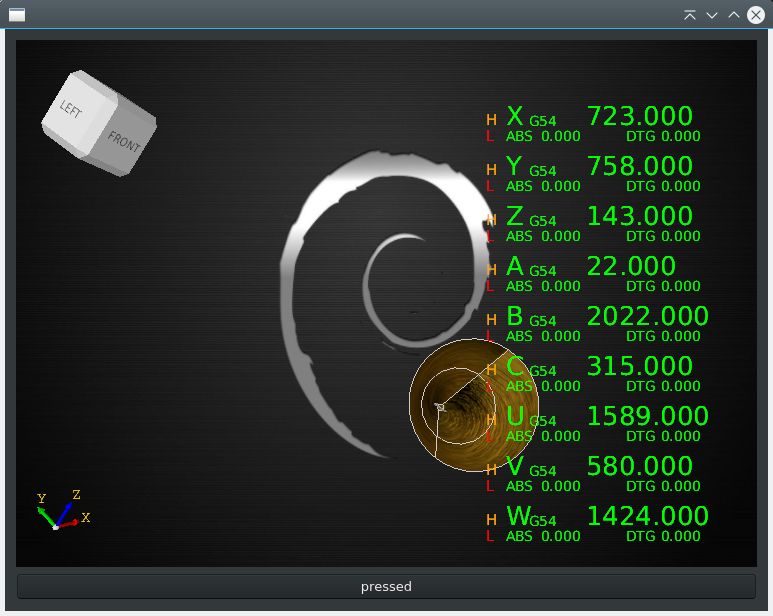Image resolution: width=773 pixels, height=616 pixels.
Task: Click the "pressed" button at the bottom
Action: 386,586
